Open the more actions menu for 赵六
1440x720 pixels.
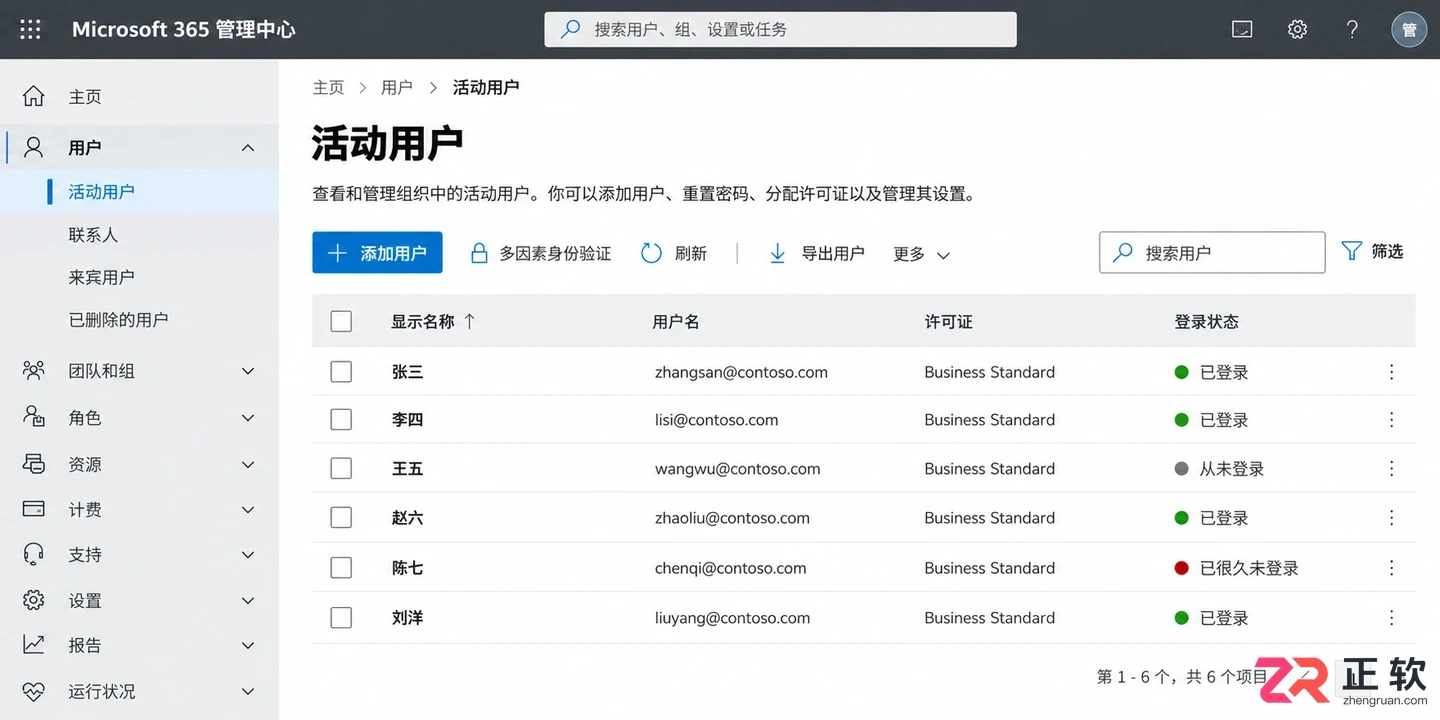pyautogui.click(x=1391, y=518)
